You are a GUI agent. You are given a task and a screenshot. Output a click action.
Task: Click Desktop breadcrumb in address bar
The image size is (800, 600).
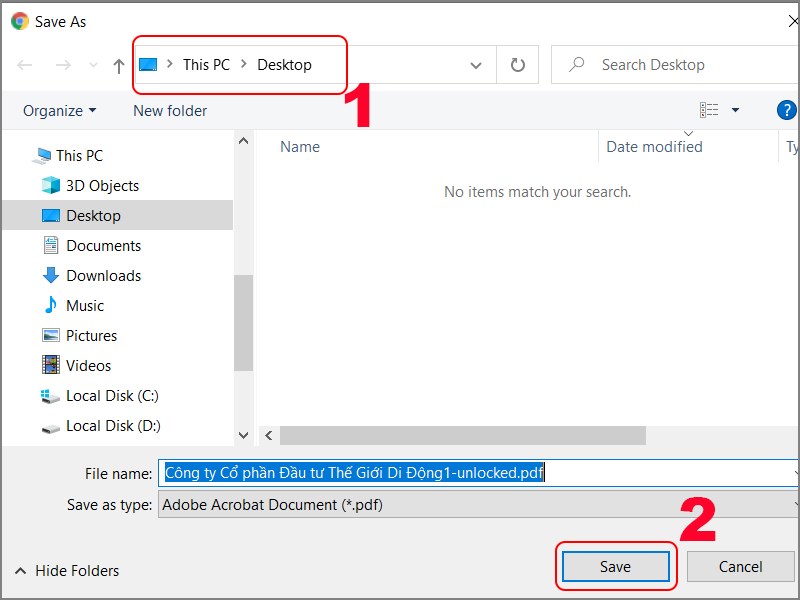point(287,64)
